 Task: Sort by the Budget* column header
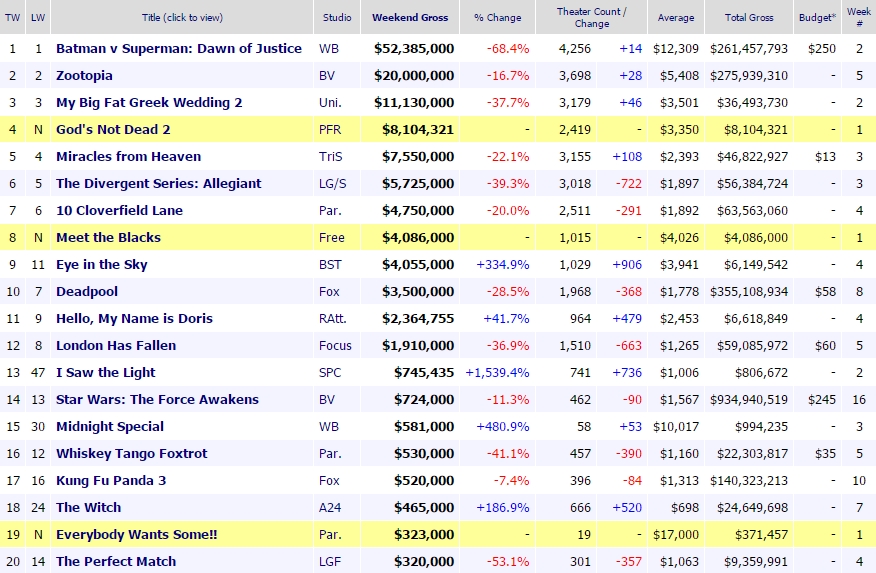pyautogui.click(x=817, y=17)
